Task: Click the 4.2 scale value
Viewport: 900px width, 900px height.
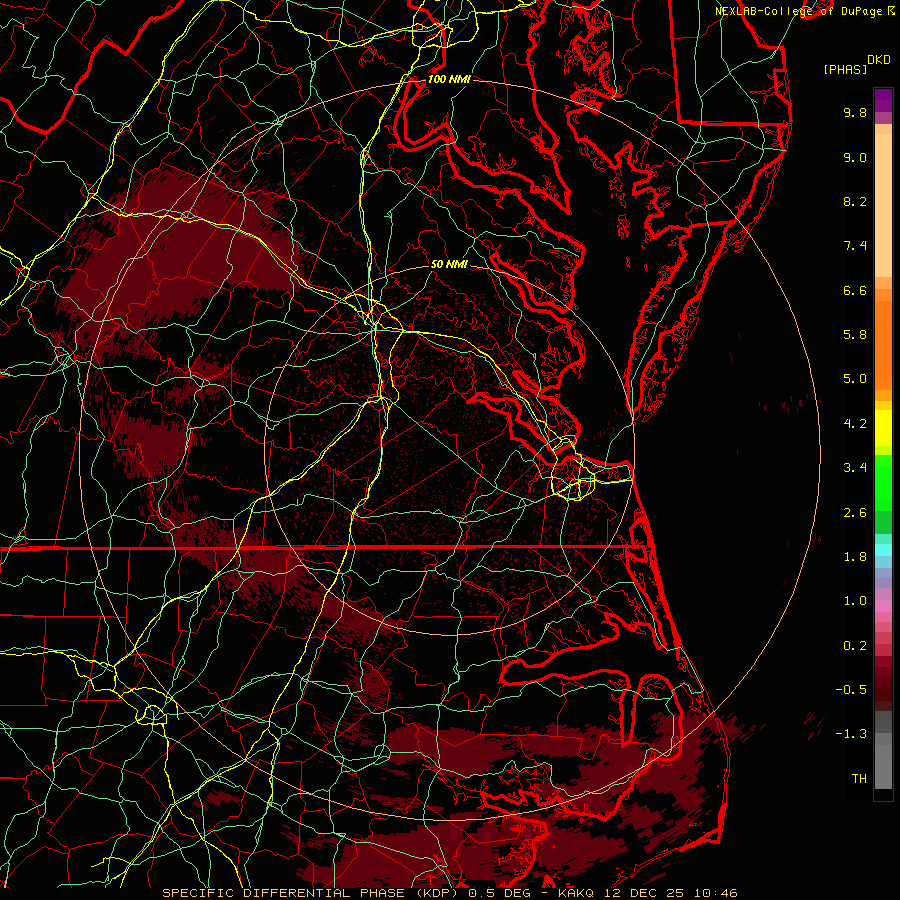Action: point(855,424)
